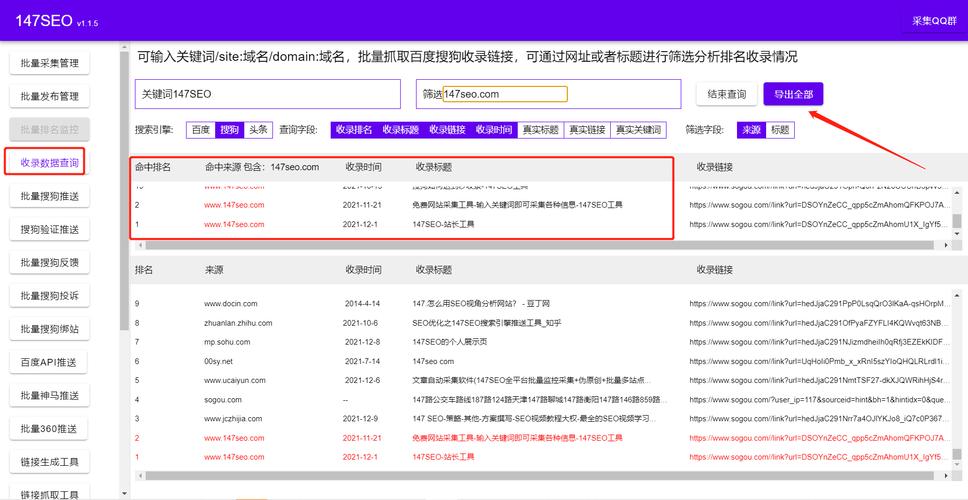Toggle 收录时间 query field
The height and width of the screenshot is (500, 968).
(x=494, y=130)
